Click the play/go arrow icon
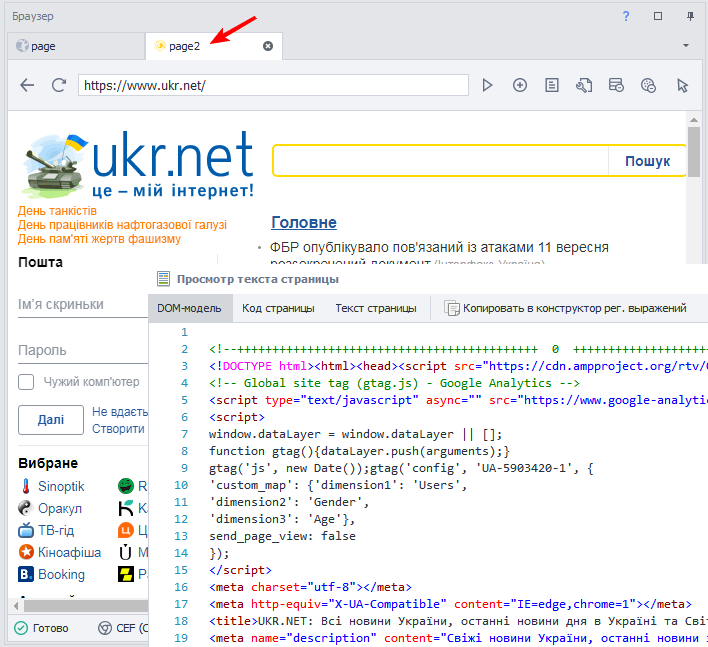The width and height of the screenshot is (708, 647). [x=488, y=86]
